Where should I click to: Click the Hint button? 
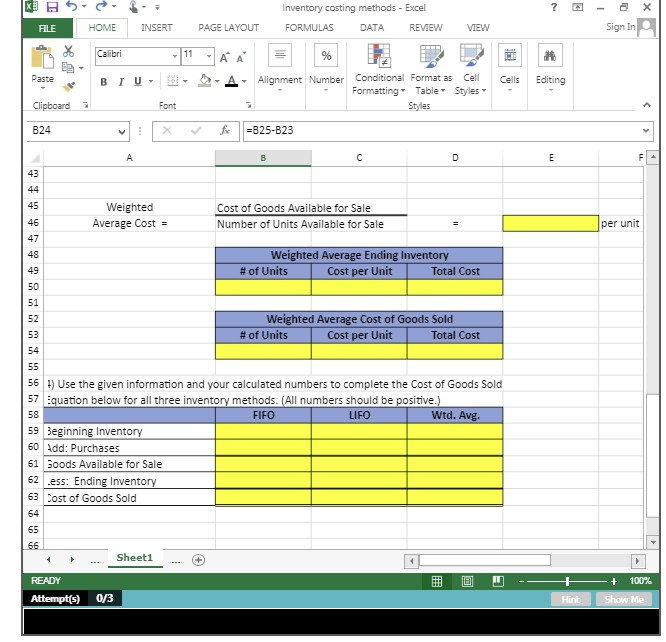(570, 599)
